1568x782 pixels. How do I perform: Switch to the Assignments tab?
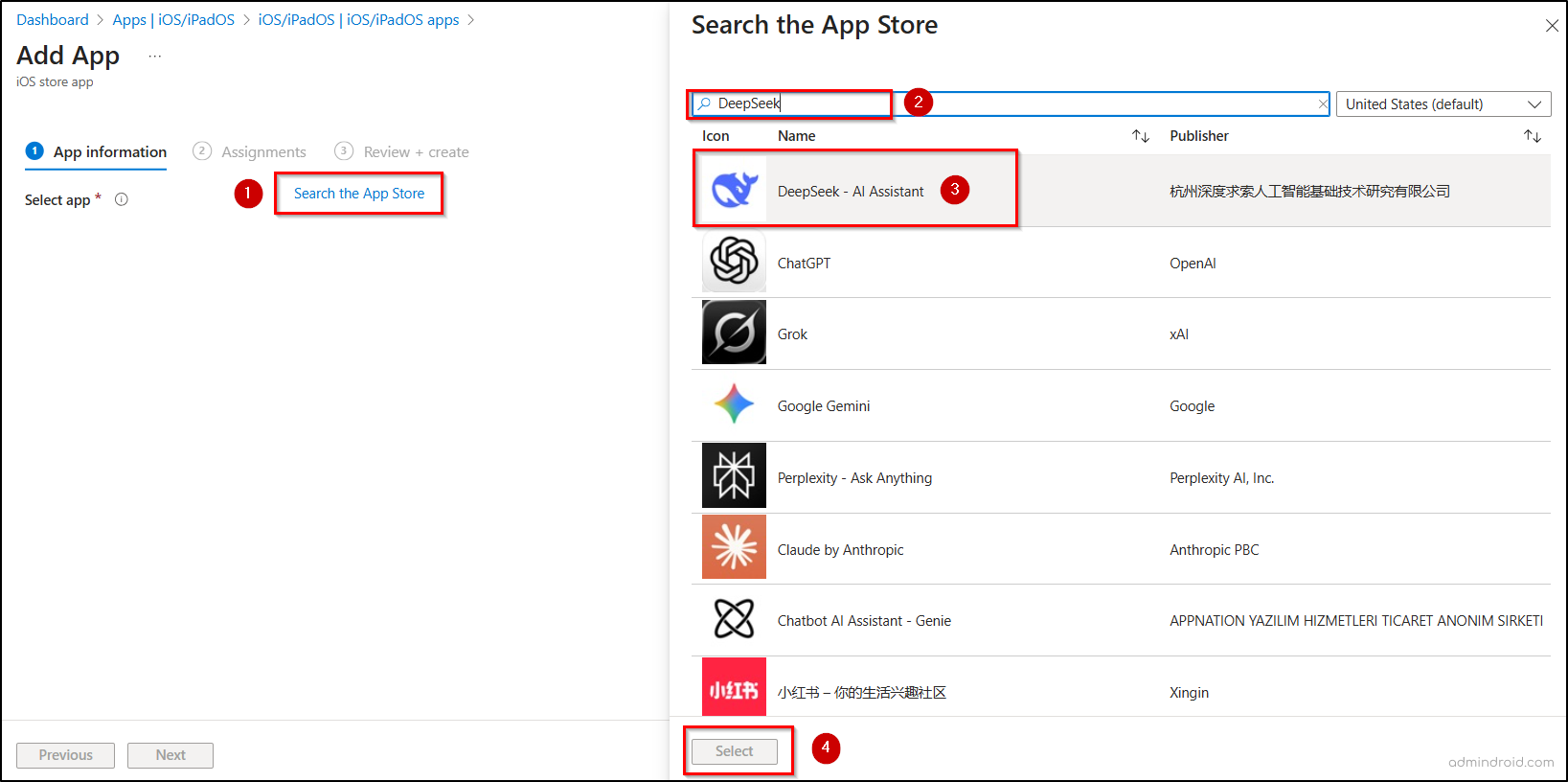[250, 151]
